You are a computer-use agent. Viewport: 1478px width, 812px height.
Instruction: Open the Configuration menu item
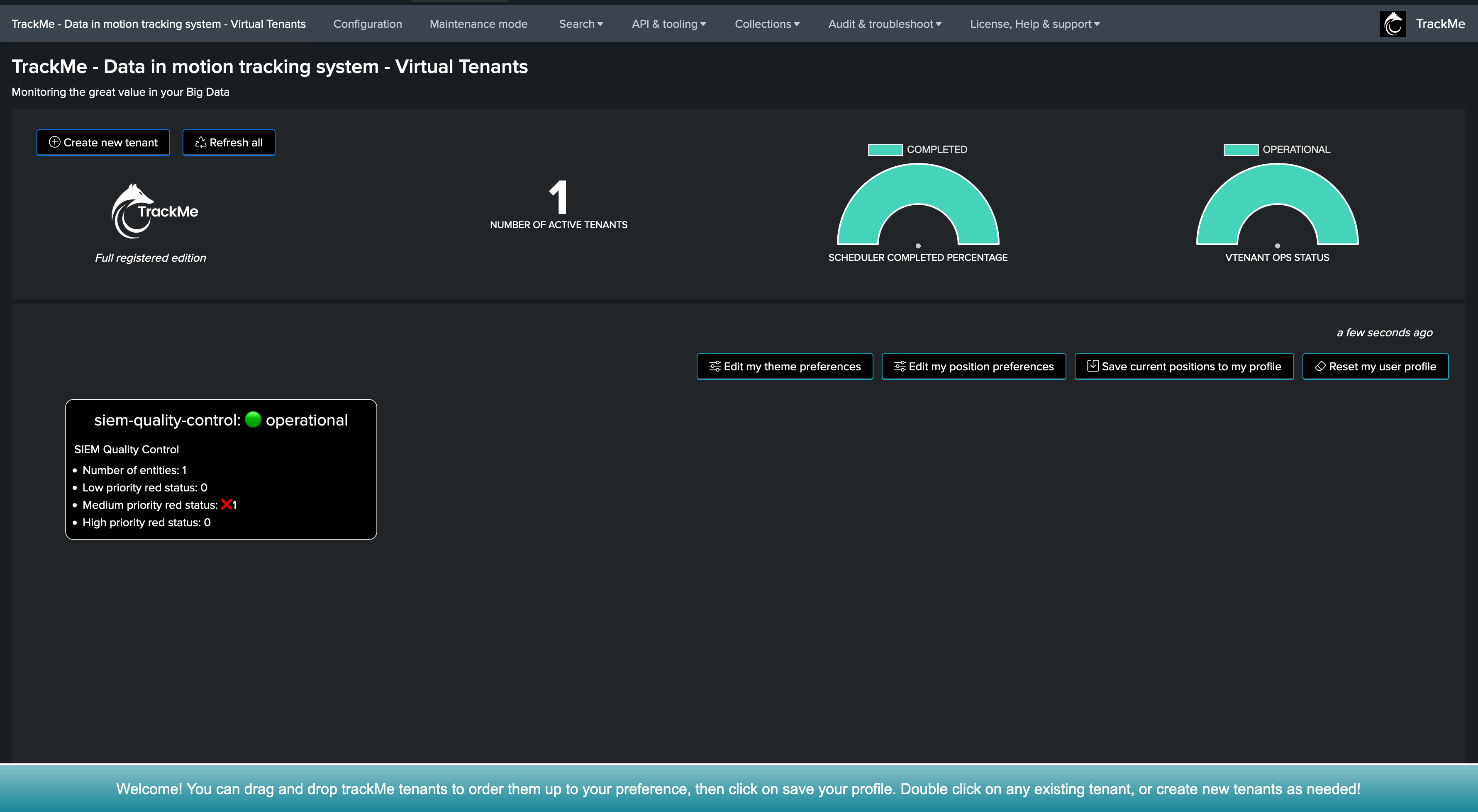(367, 24)
